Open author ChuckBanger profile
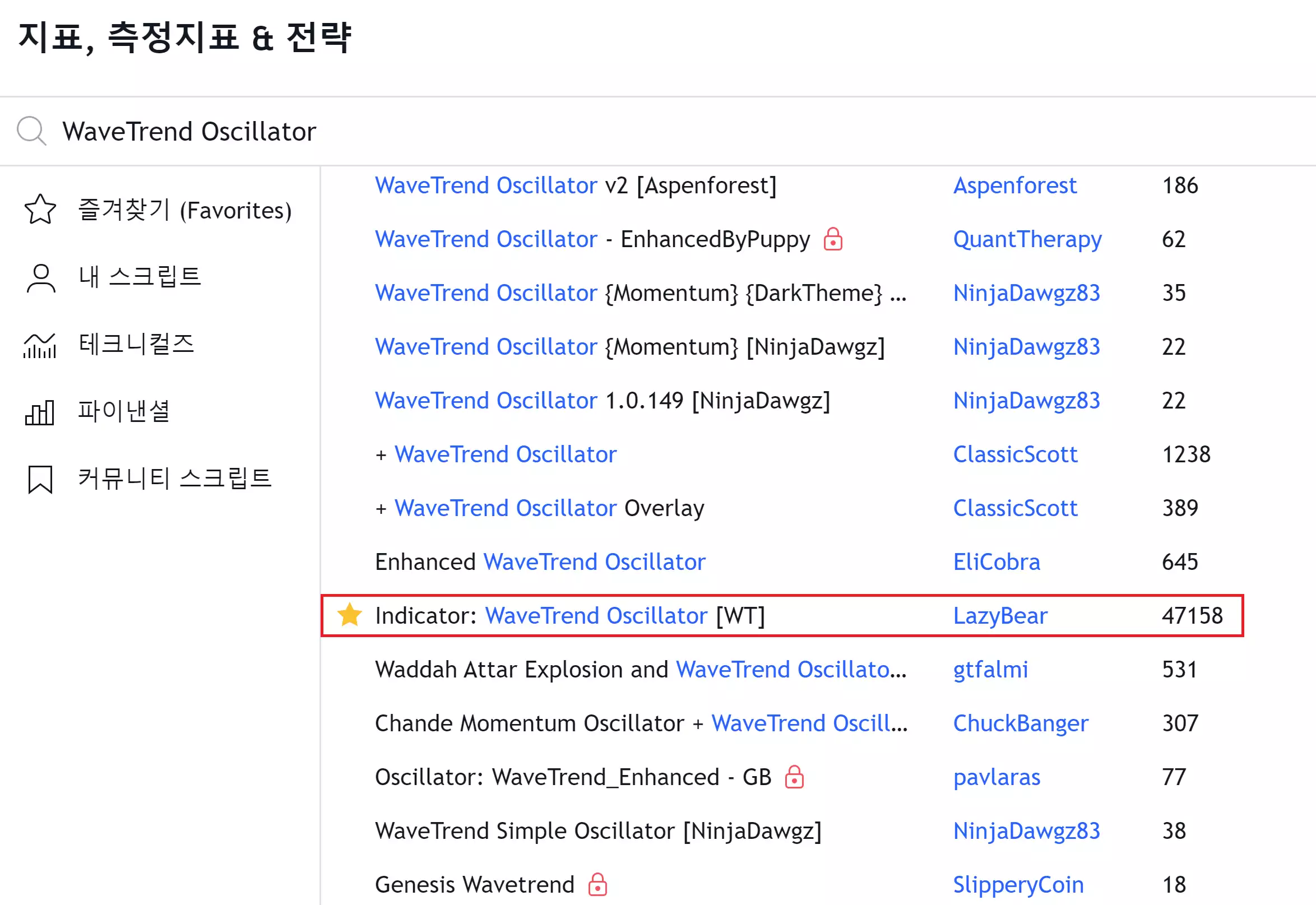1316x905 pixels. pos(1021,724)
